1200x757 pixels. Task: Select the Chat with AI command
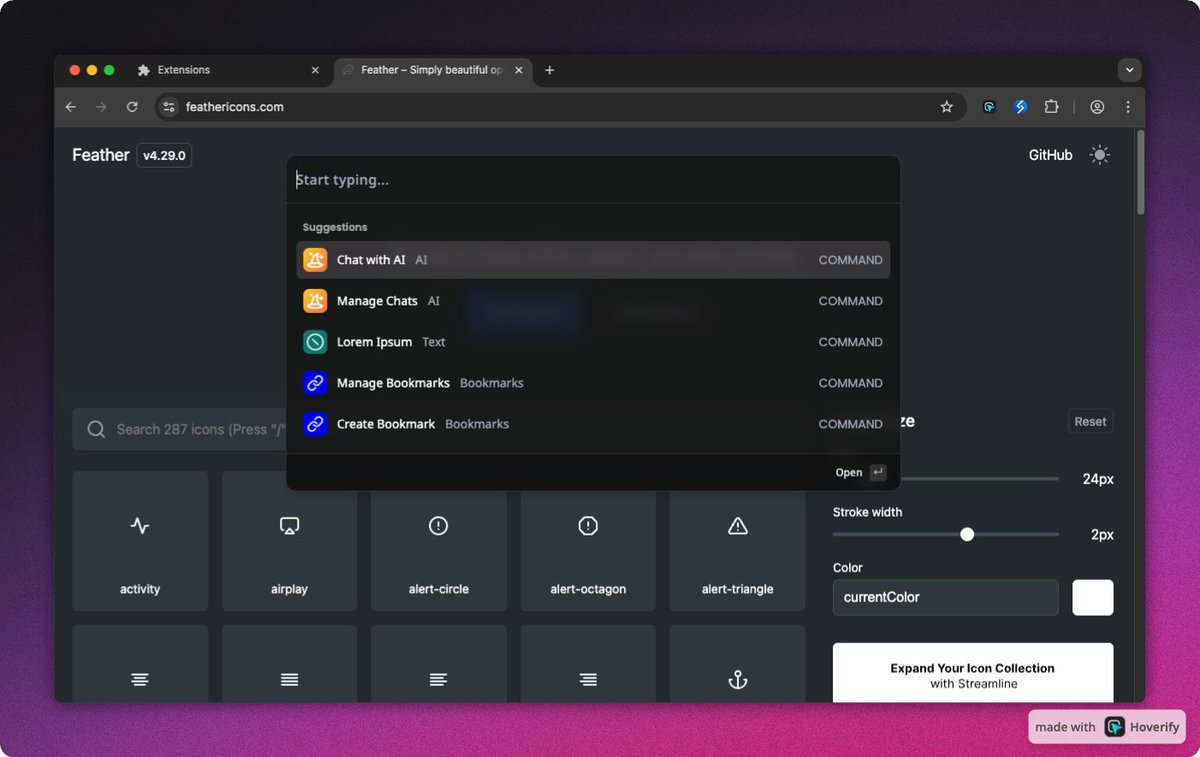coord(593,260)
